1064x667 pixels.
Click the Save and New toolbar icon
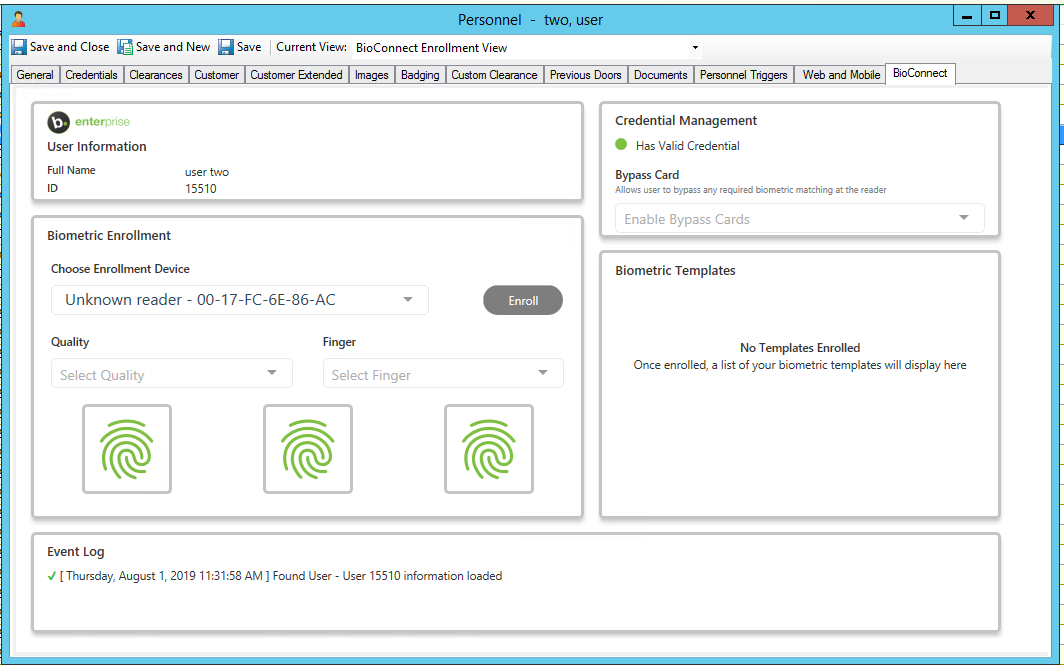pos(125,47)
